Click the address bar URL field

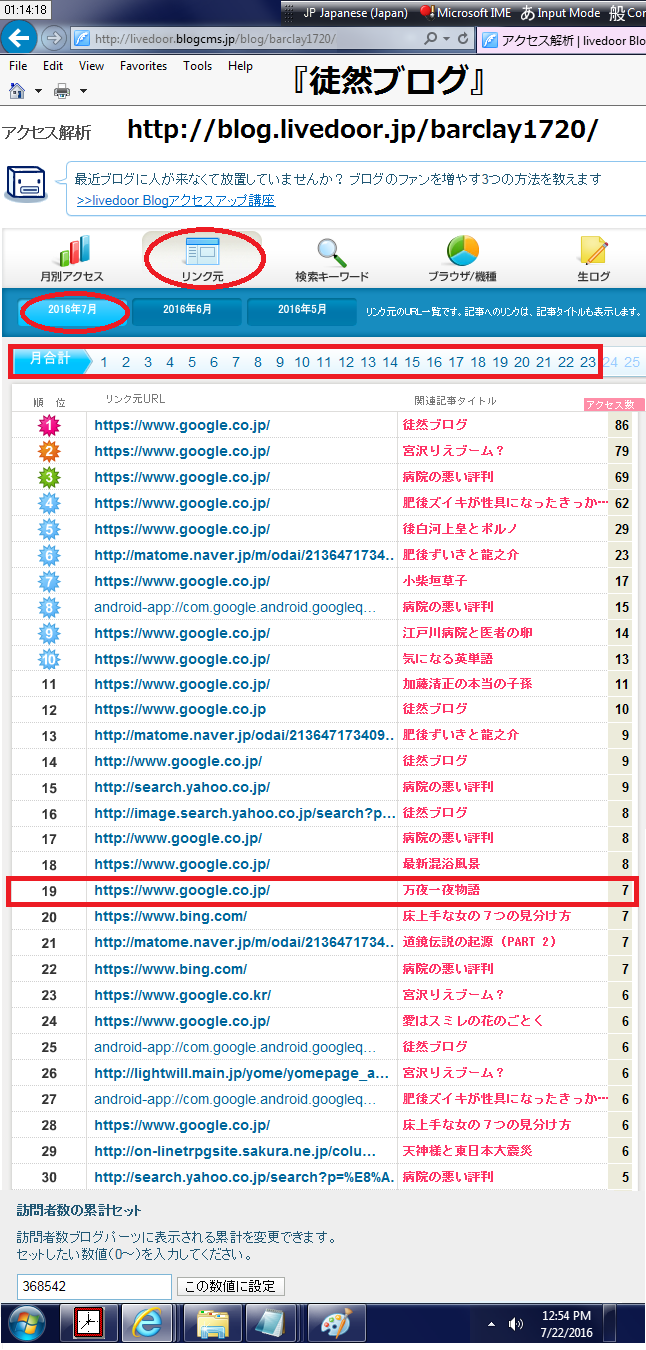click(245, 38)
